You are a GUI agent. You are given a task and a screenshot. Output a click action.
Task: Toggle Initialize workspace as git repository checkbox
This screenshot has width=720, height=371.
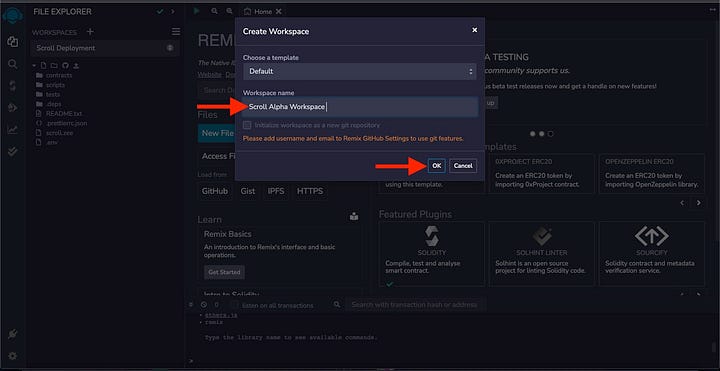[248, 125]
